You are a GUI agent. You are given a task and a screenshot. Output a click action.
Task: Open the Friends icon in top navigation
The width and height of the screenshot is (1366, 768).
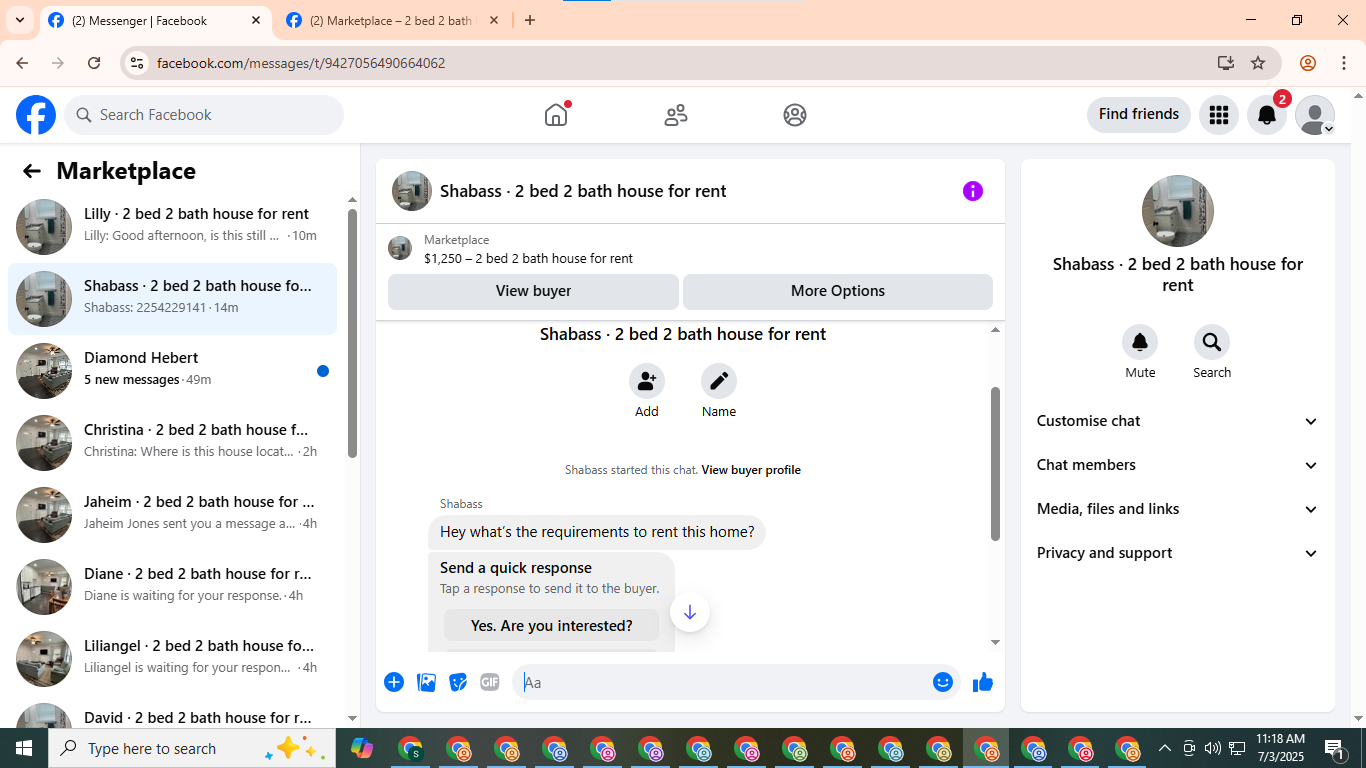point(676,115)
